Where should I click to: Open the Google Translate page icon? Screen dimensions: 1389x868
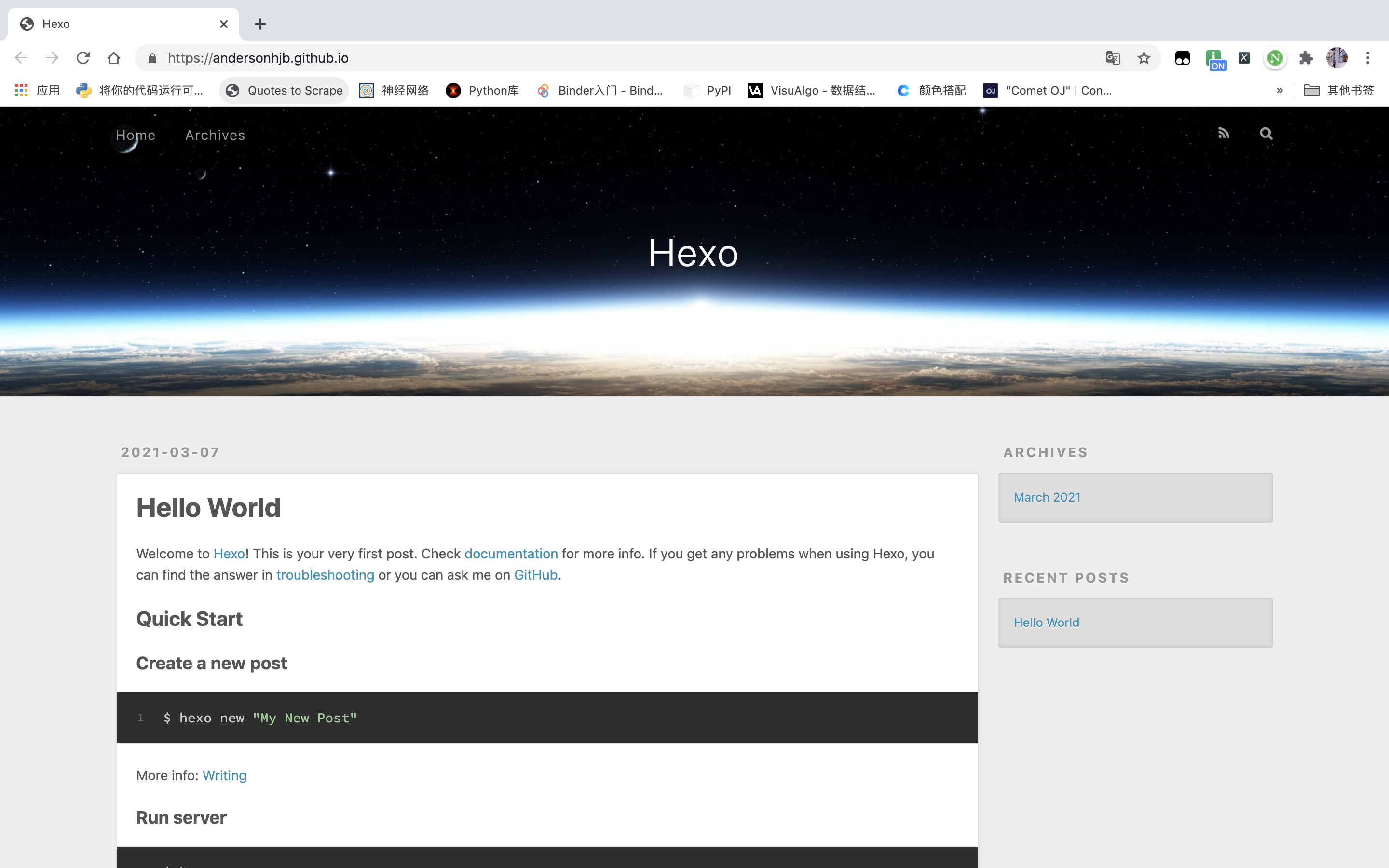coord(1112,58)
